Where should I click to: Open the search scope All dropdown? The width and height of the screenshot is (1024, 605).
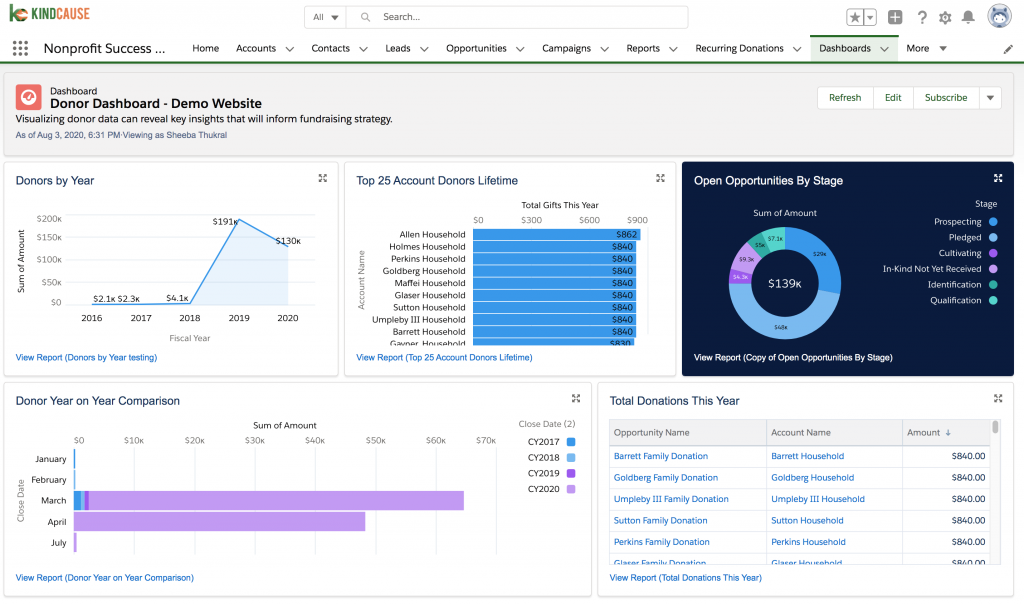pos(325,17)
